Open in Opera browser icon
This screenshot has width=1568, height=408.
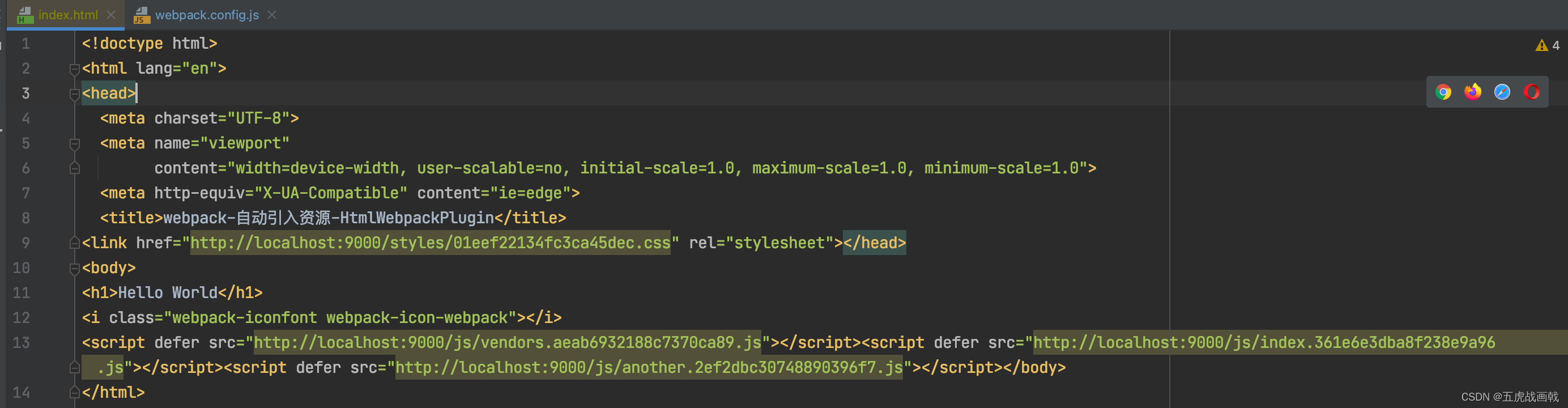tap(1532, 92)
